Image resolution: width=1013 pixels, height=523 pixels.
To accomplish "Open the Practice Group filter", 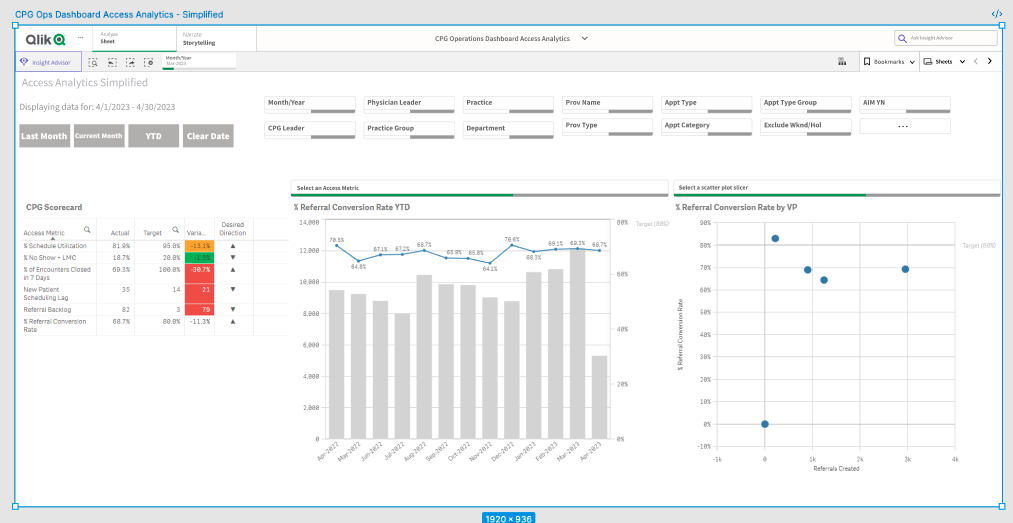I will (410, 129).
